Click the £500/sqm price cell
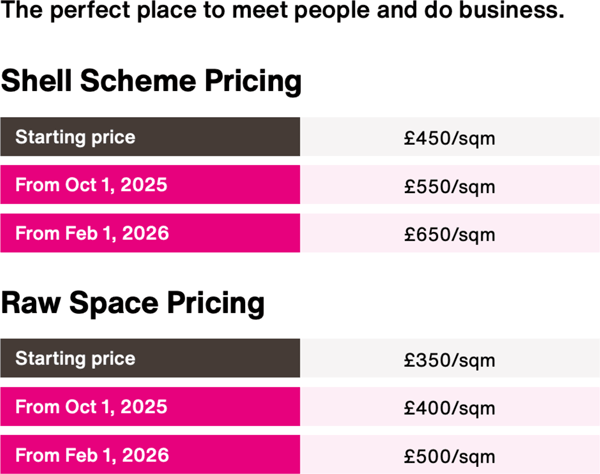Image resolution: width=600 pixels, height=474 pixels. [x=450, y=457]
